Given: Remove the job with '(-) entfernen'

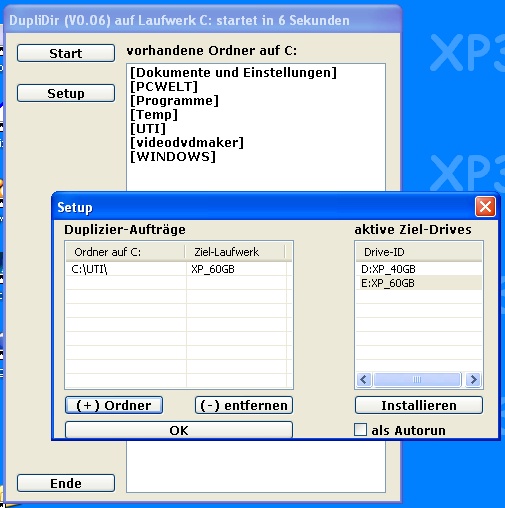Looking at the screenshot, I should 244,405.
